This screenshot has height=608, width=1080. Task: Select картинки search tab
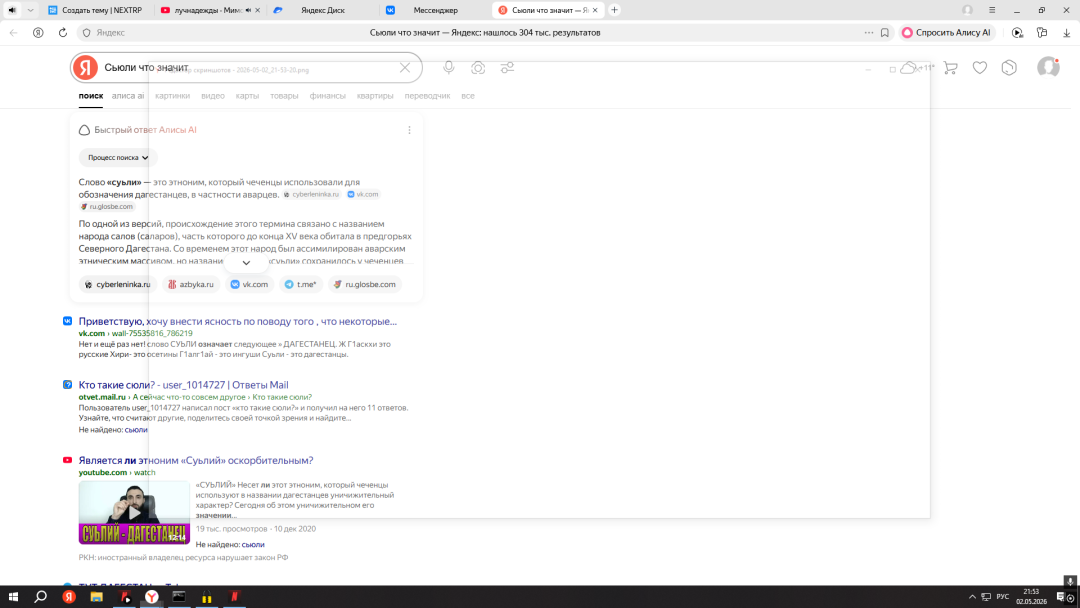coord(172,96)
